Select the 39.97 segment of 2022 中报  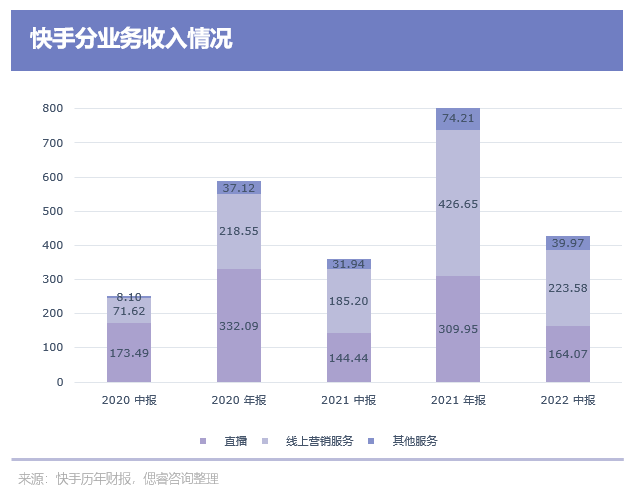click(568, 243)
